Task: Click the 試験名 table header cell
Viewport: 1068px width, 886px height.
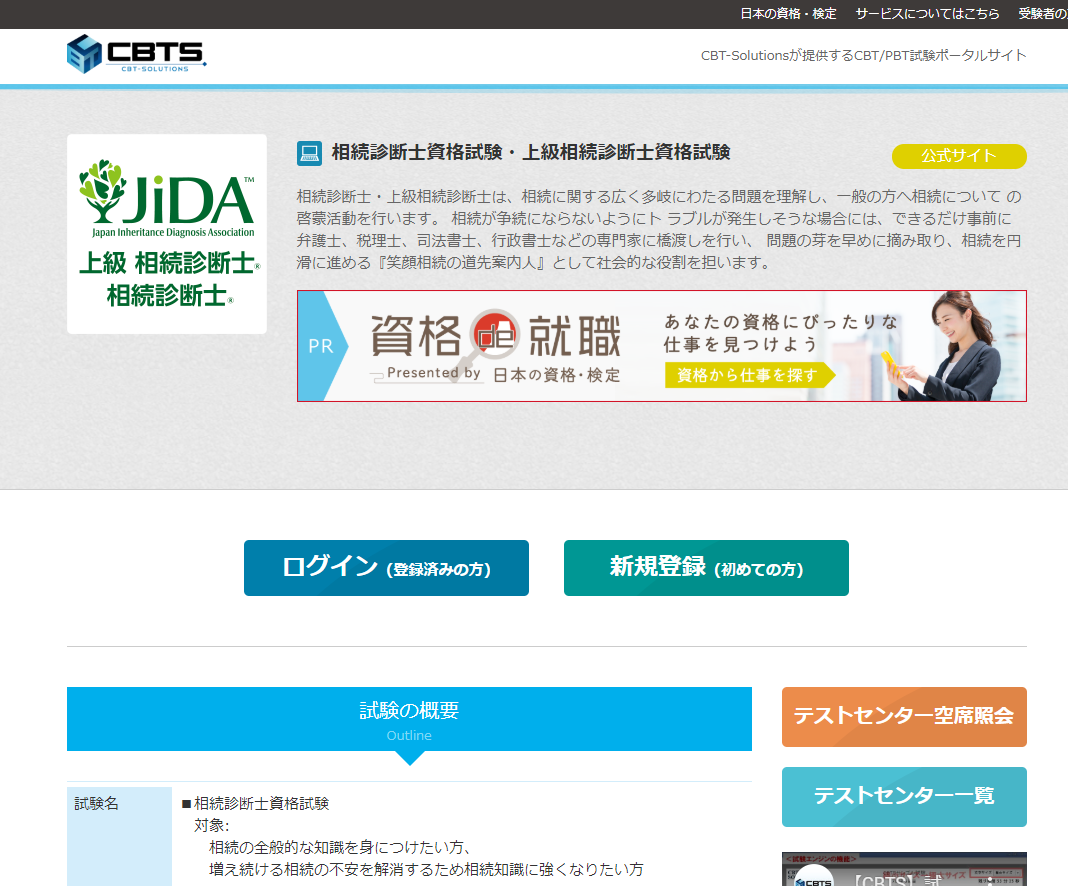Action: [x=119, y=836]
